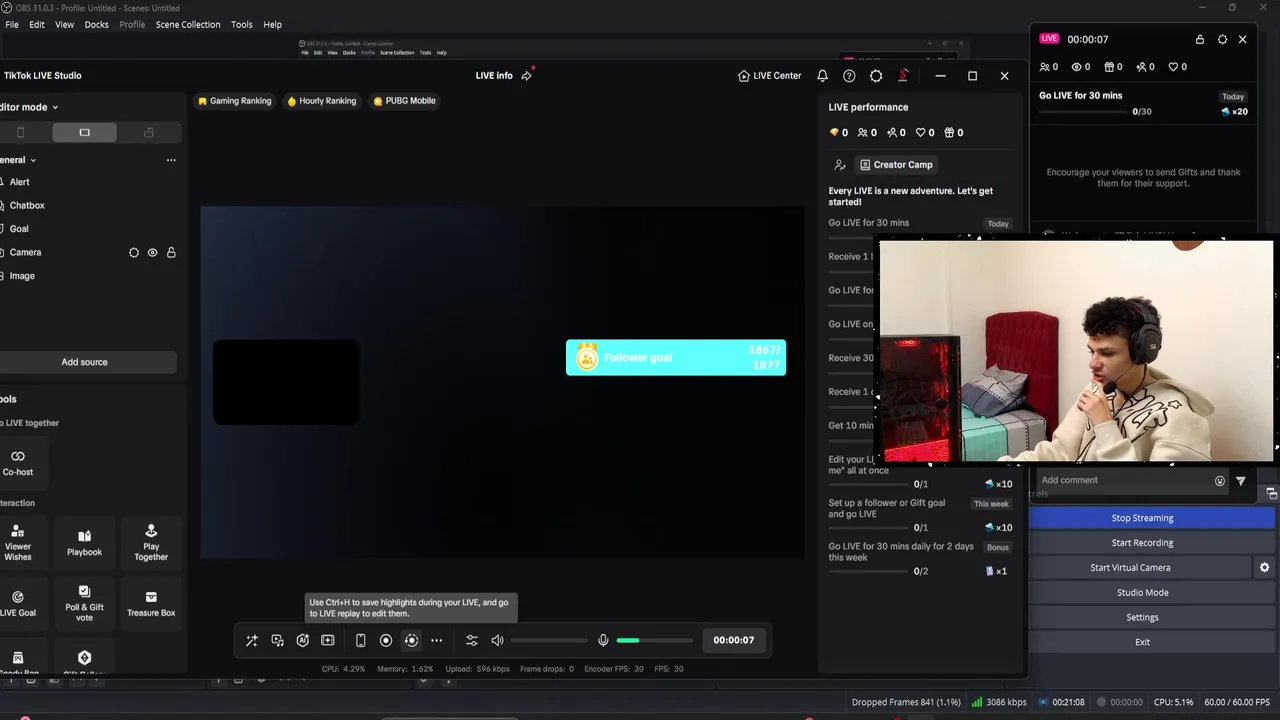Open the Tools menu in OBS
Screen dimensions: 1280x720
coord(242,24)
